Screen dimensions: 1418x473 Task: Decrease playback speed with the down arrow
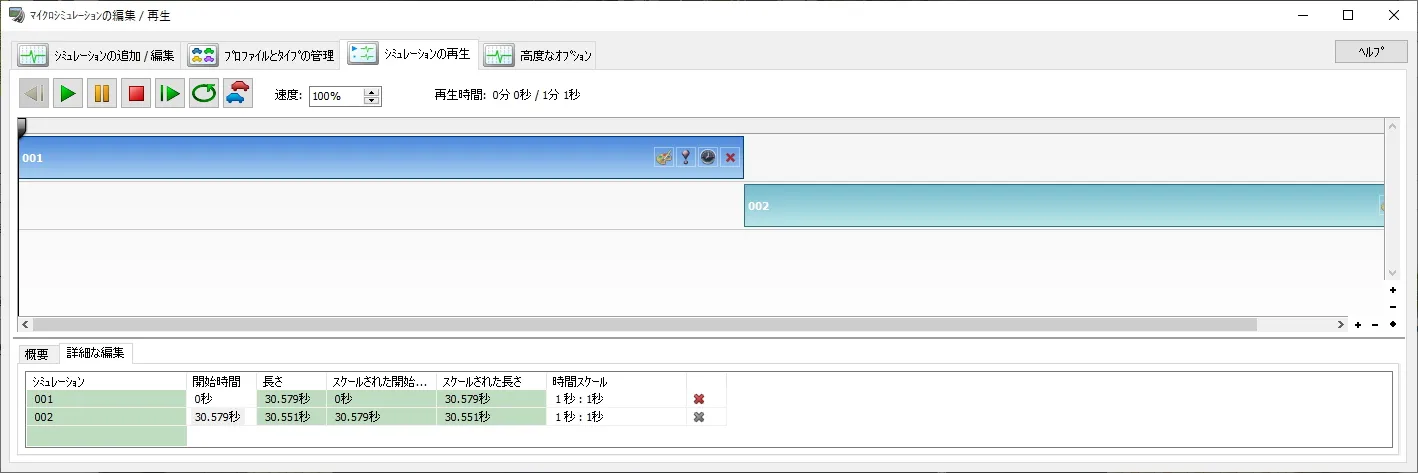pyautogui.click(x=372, y=101)
